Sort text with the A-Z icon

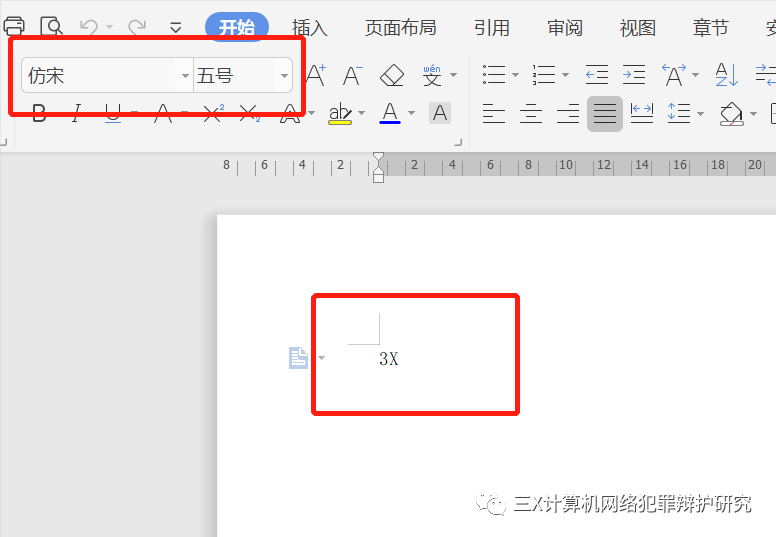[727, 75]
